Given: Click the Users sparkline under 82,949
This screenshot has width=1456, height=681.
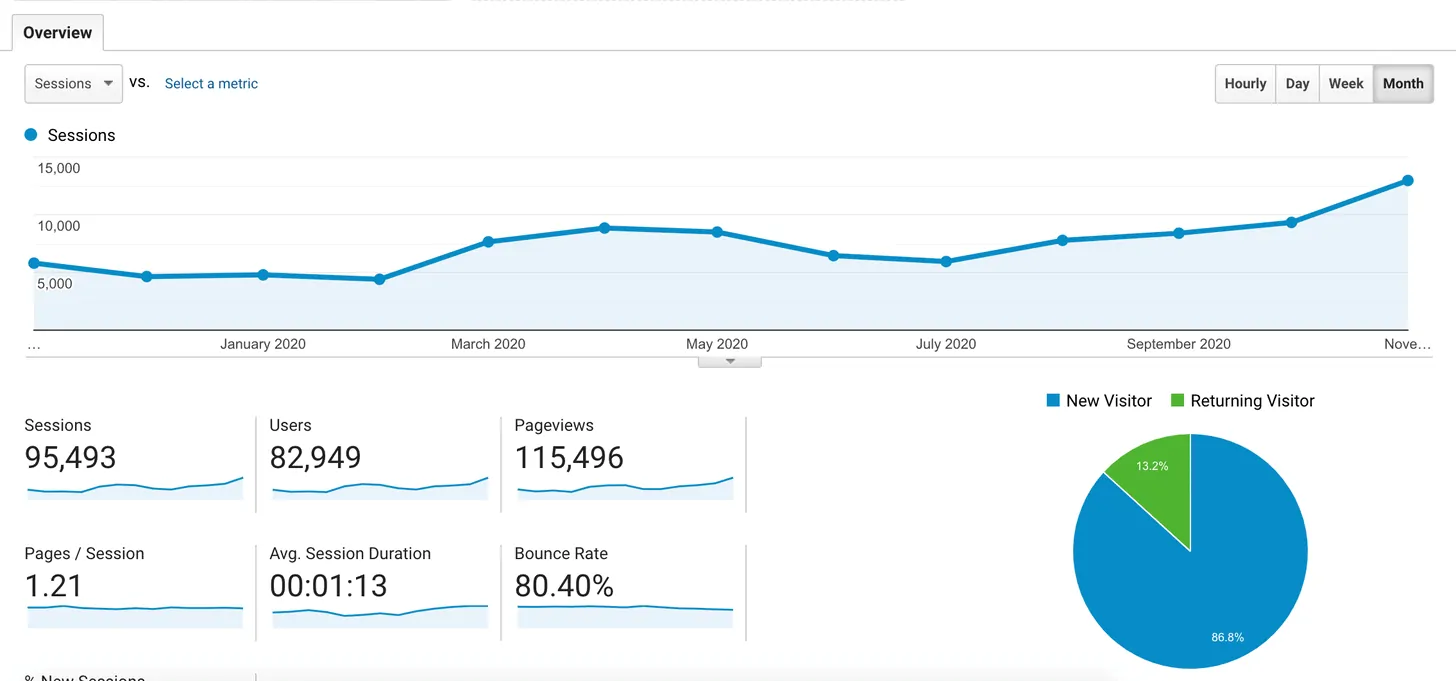Looking at the screenshot, I should (380, 489).
